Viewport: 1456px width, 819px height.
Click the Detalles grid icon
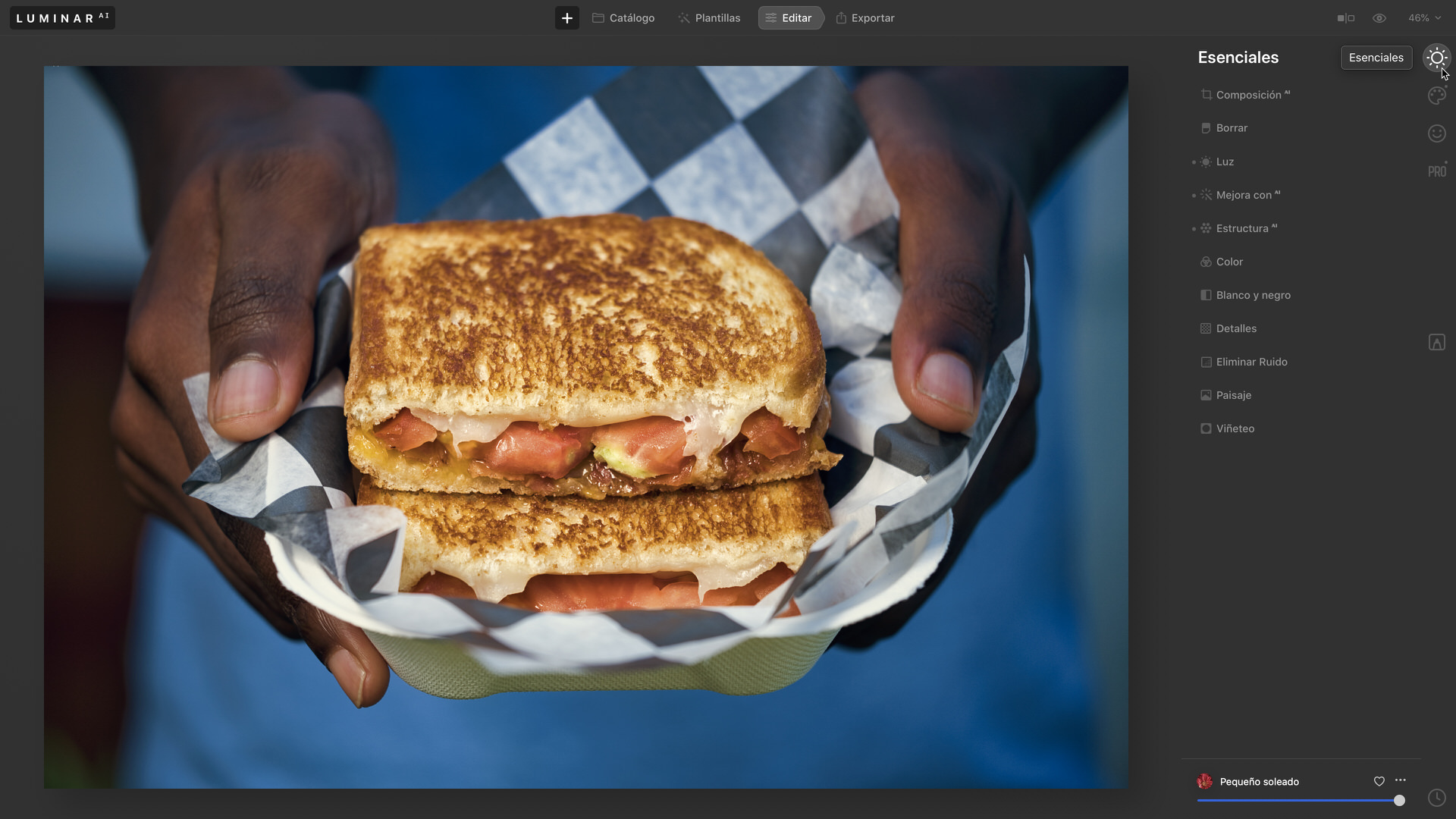(x=1206, y=328)
